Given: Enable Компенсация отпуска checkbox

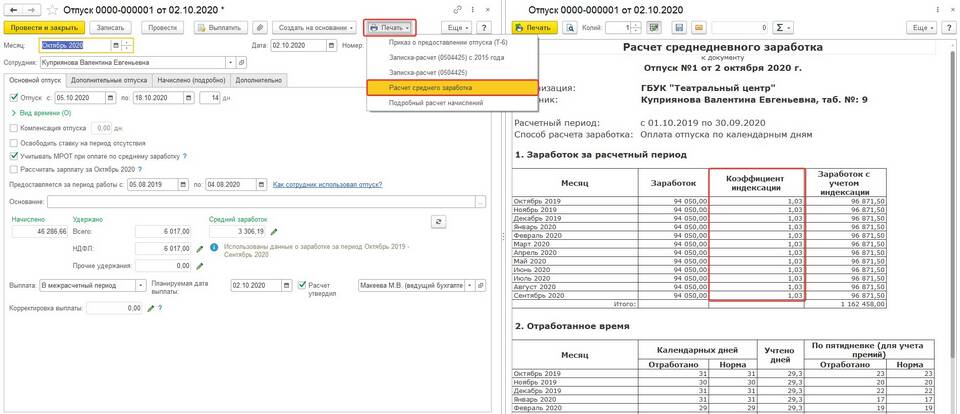Looking at the screenshot, I should pyautogui.click(x=14, y=128).
